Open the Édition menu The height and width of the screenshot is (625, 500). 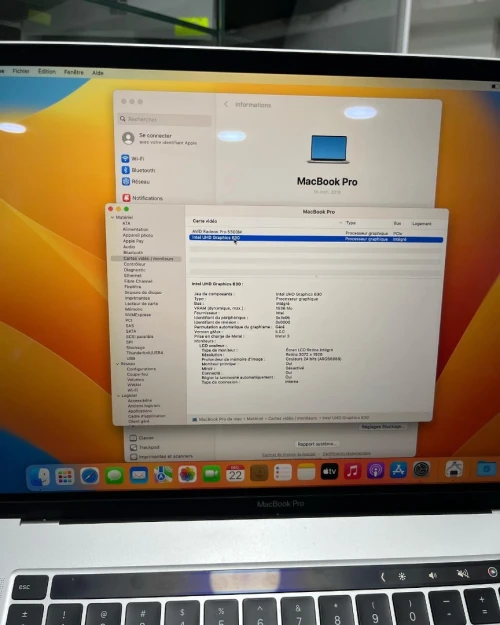47,71
